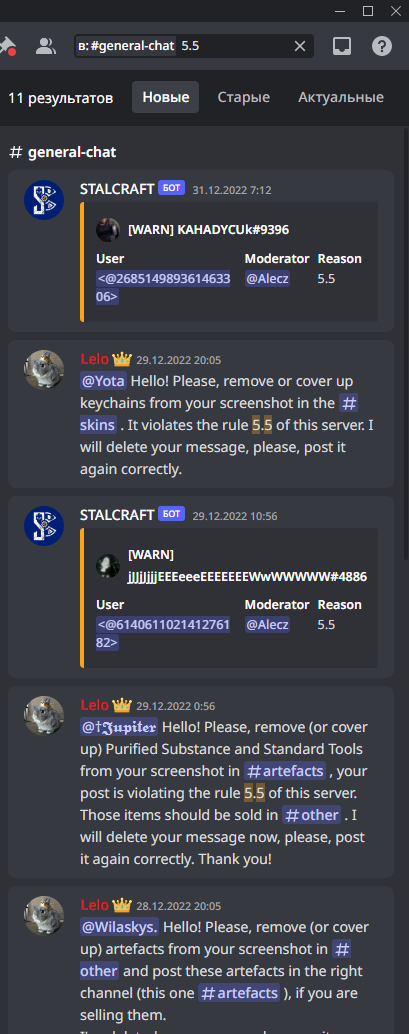409x1034 pixels.
Task: Clear search with the X icon
Action: coord(299,46)
